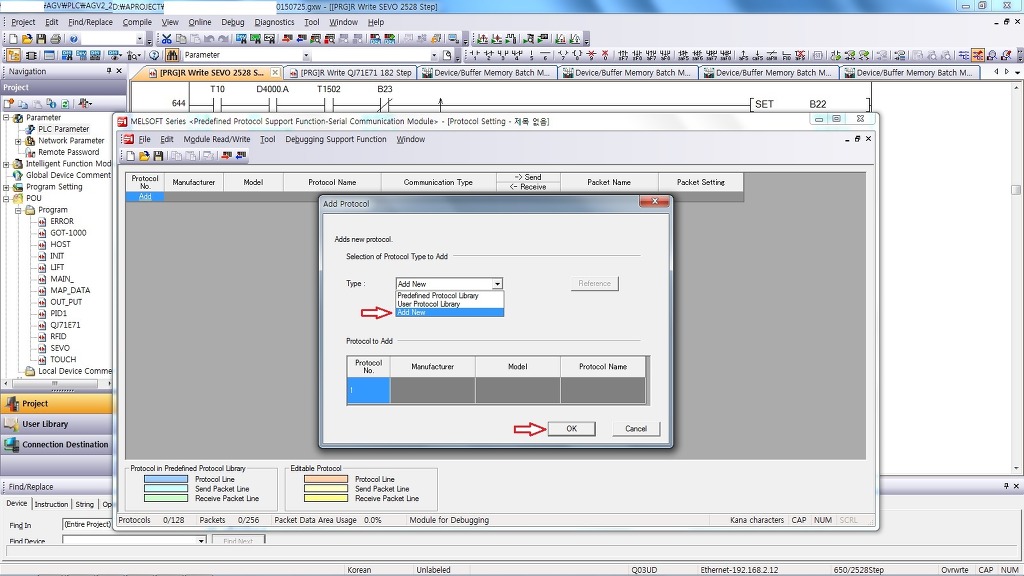Click the blue Add link under Protocol No.
1024x576 pixels.
(145, 197)
